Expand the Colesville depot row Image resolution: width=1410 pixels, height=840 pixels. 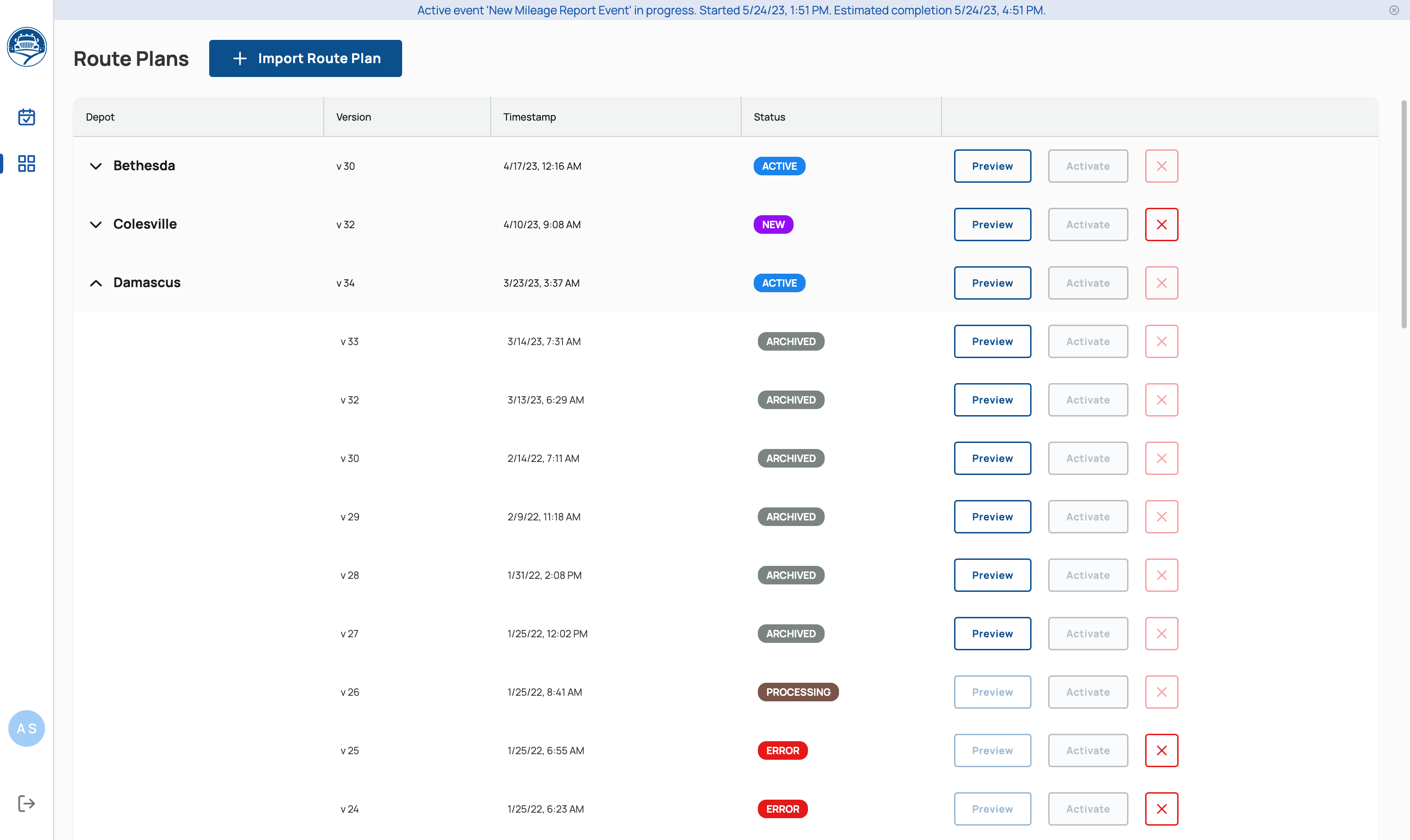tap(96, 224)
